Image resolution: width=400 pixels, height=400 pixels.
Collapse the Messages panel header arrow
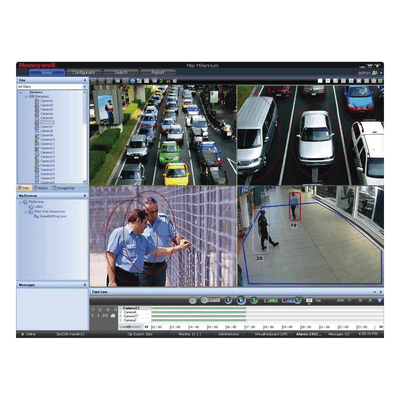pyautogui.click(x=85, y=285)
